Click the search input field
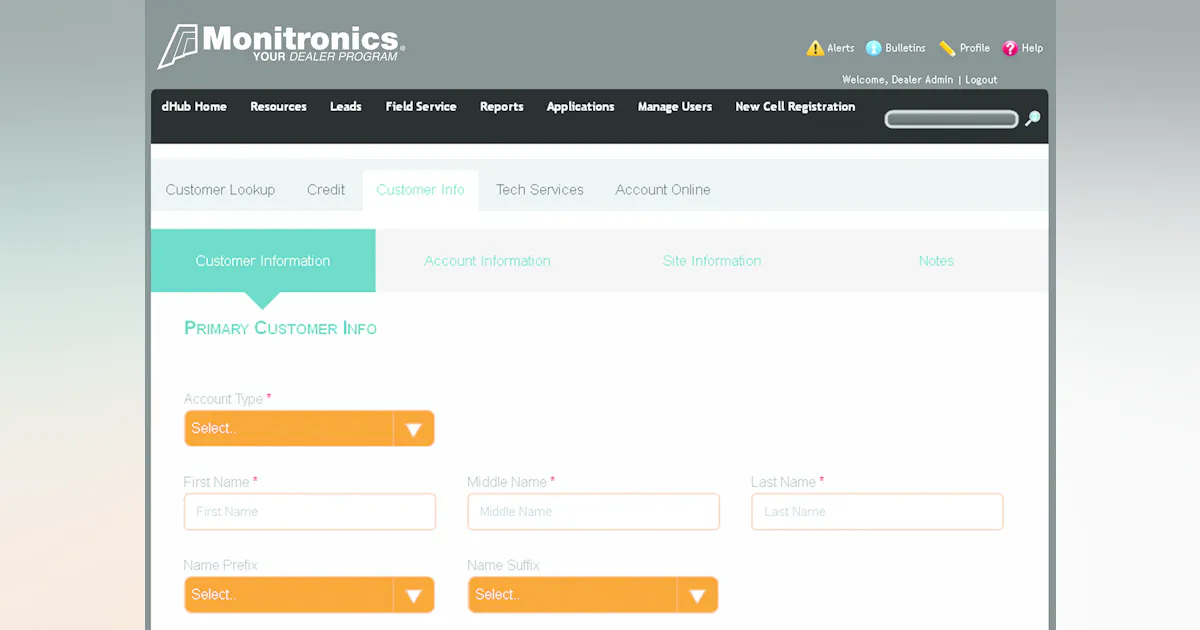Image resolution: width=1200 pixels, height=630 pixels. (951, 119)
